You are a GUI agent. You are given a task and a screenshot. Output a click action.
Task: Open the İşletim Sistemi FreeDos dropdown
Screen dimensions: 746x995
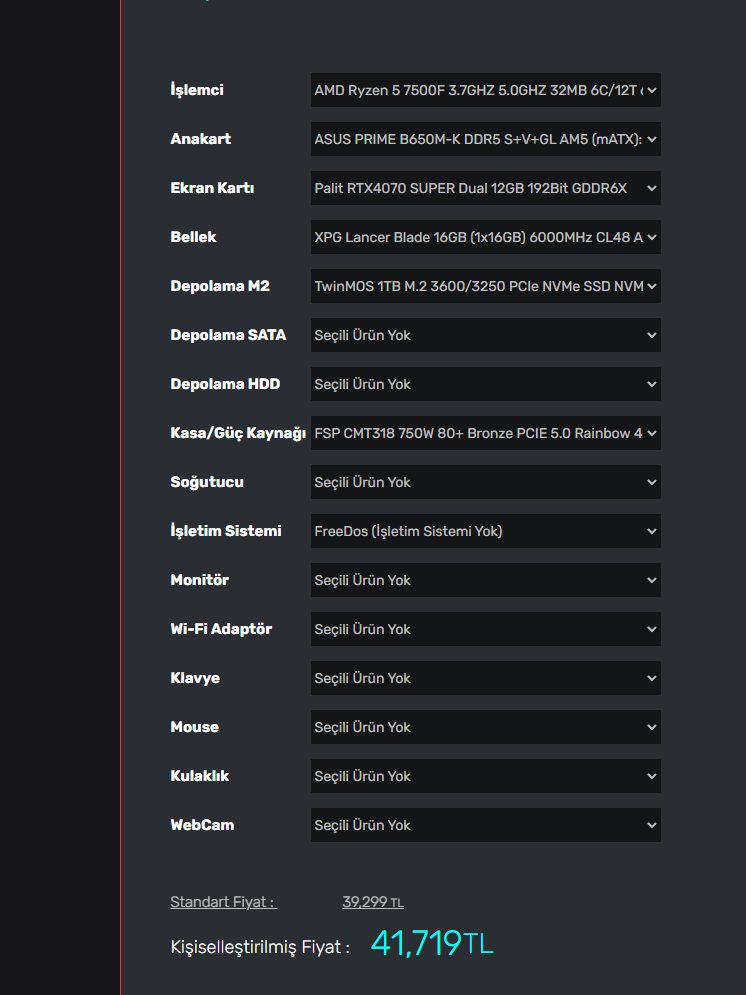[485, 531]
